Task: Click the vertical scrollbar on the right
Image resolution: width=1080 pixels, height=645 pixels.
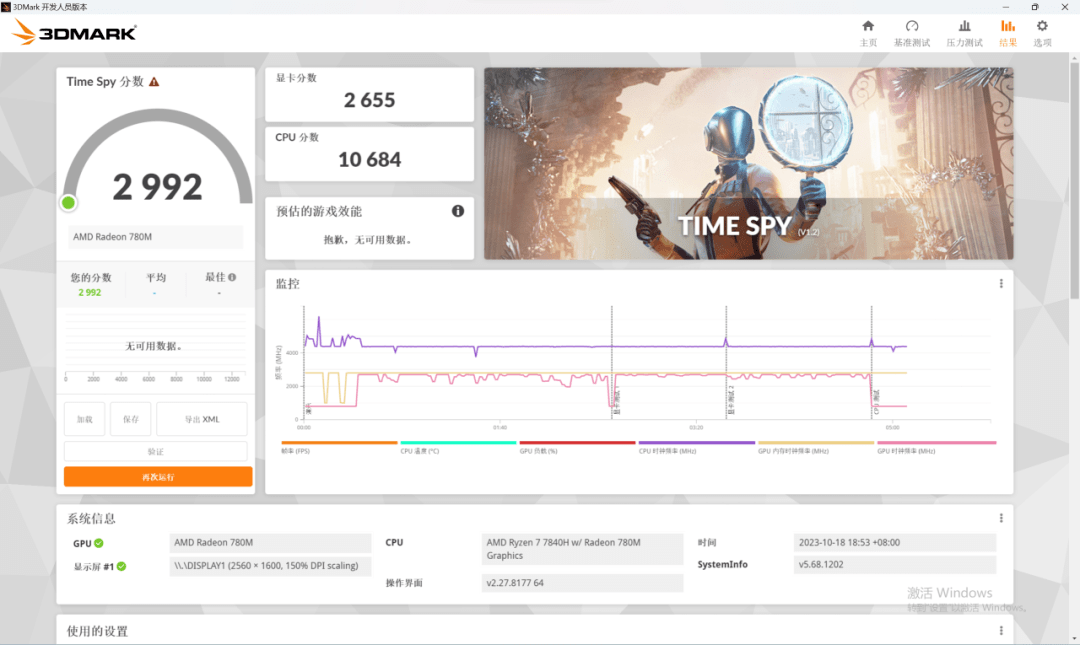Action: point(1074,179)
